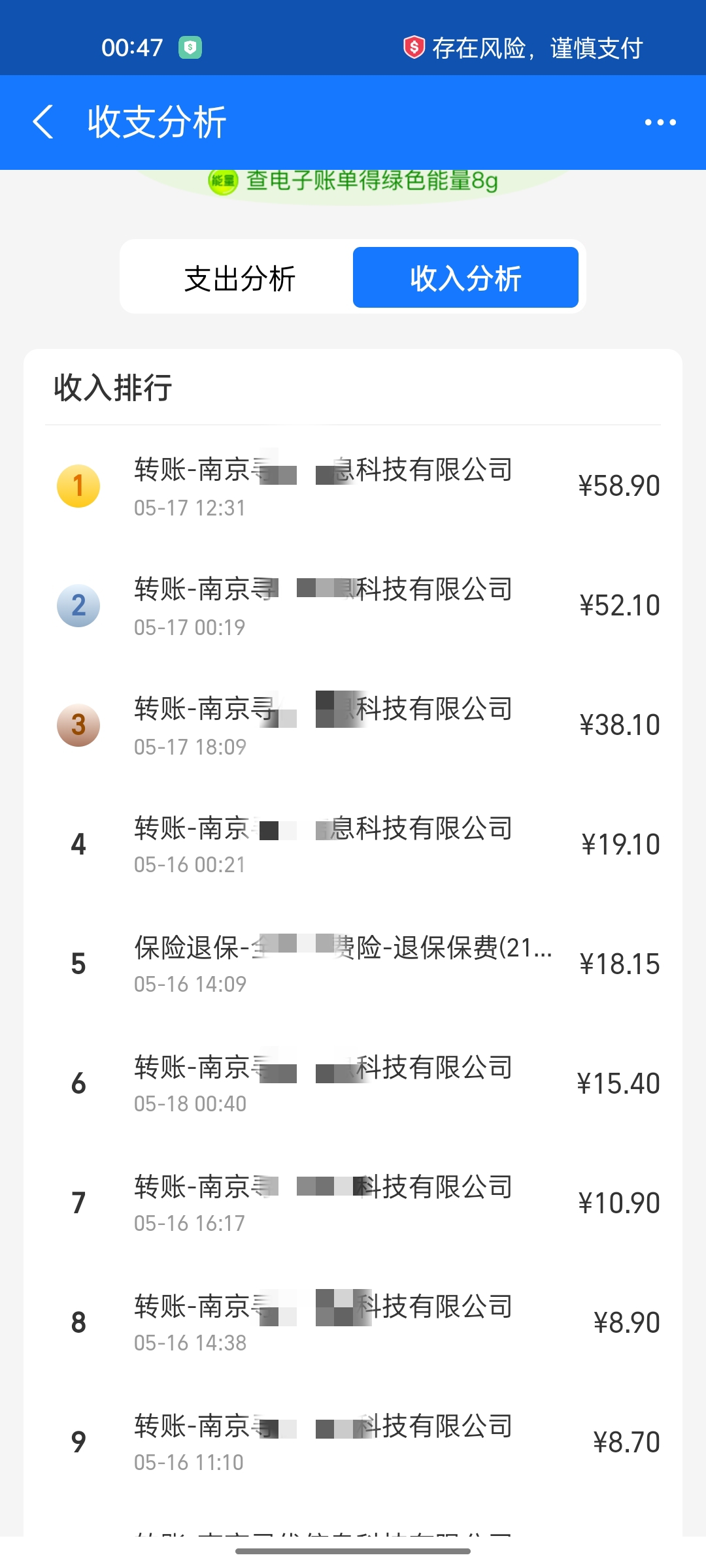Viewport: 706px width, 1568px height.
Task: Open the ¥52.10 transfer record
Action: pyautogui.click(x=353, y=606)
